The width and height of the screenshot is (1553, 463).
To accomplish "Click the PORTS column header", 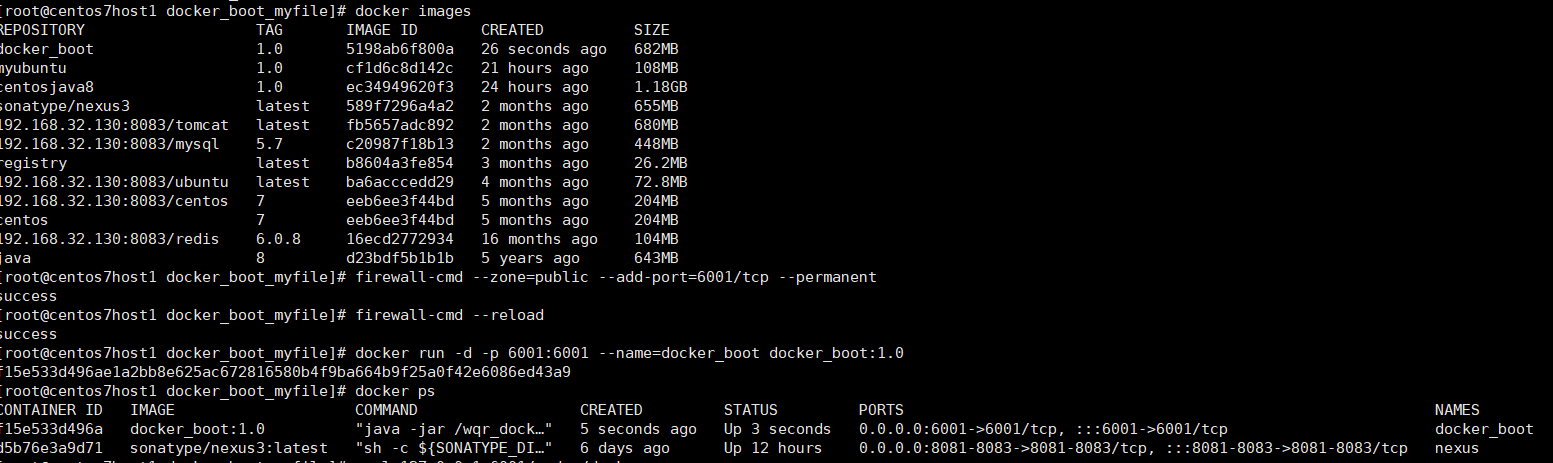I will [x=881, y=410].
